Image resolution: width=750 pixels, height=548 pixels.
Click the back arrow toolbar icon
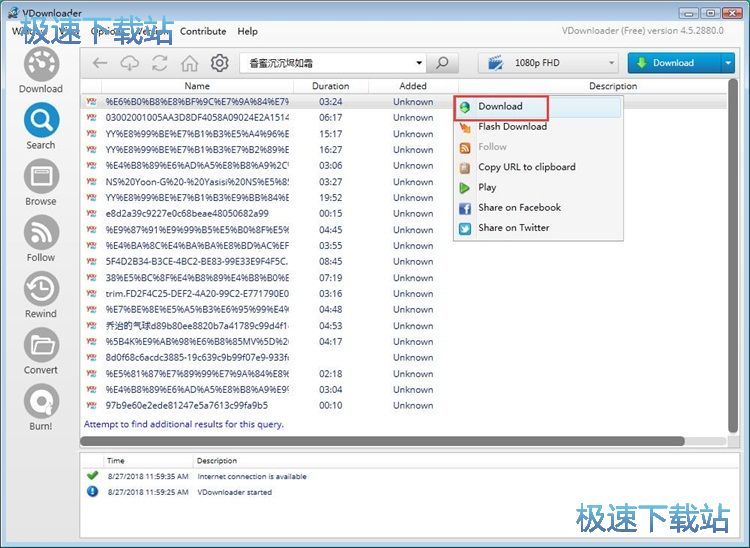100,63
